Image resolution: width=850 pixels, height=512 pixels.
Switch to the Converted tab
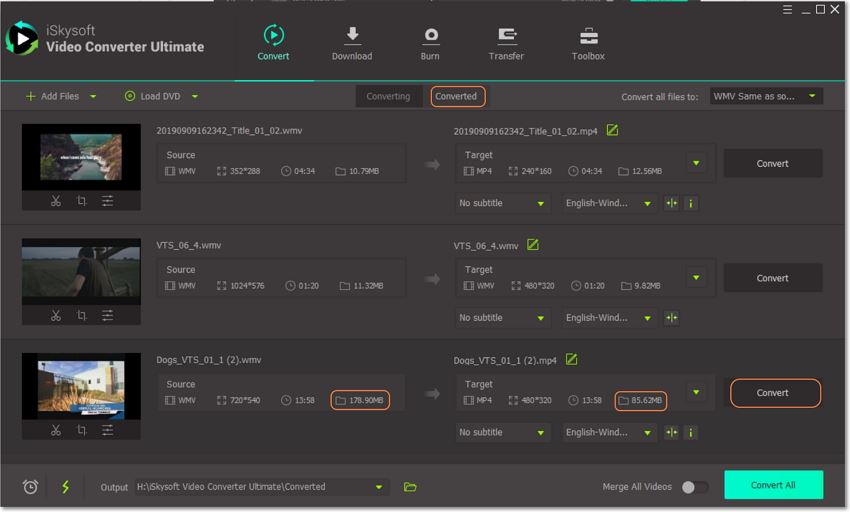tap(456, 97)
